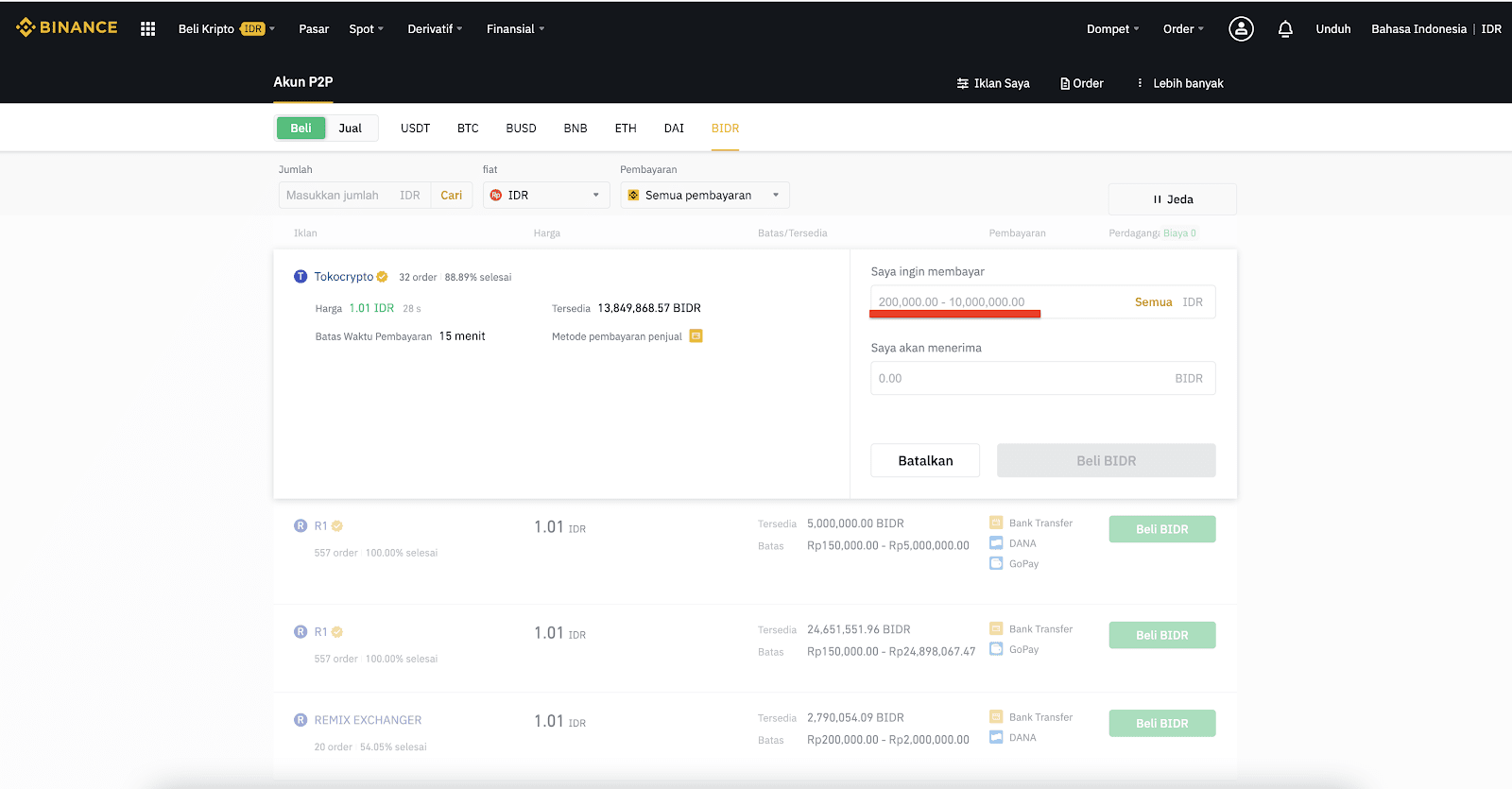
Task: Change language via Bahasa Indonesia
Action: click(1418, 29)
